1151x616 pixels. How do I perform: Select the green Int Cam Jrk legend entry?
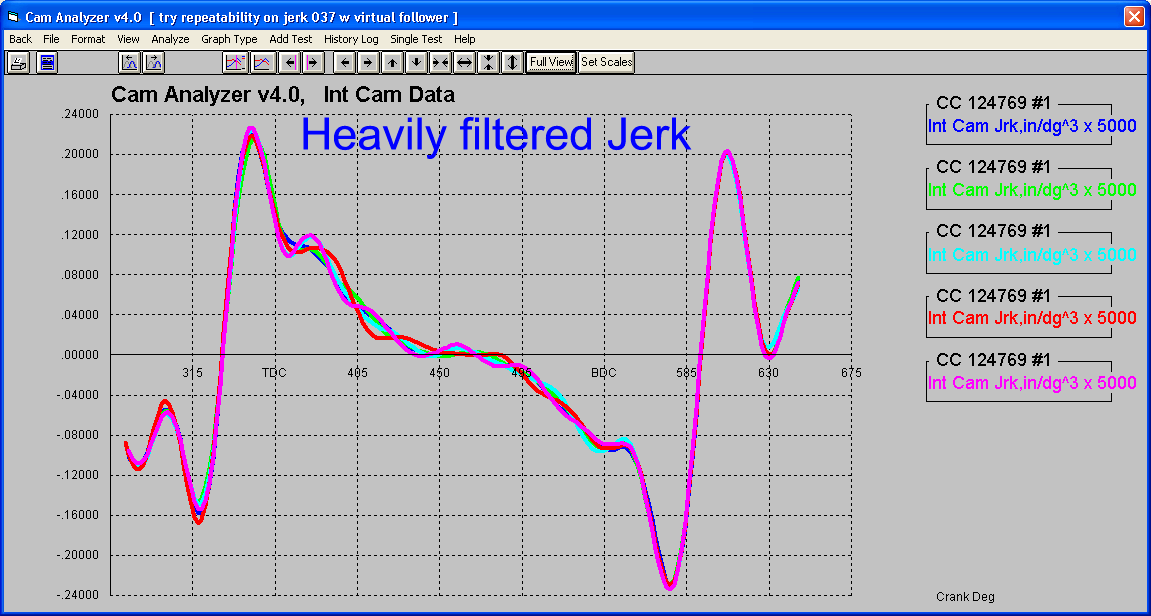pos(1032,190)
